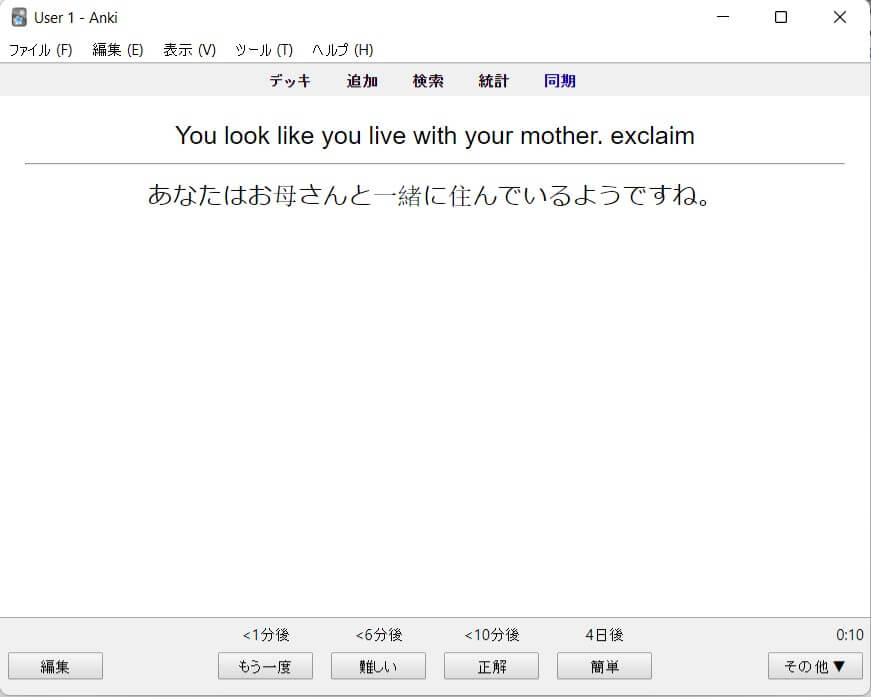Click the 4日後 interval label
The image size is (871, 697).
[604, 635]
